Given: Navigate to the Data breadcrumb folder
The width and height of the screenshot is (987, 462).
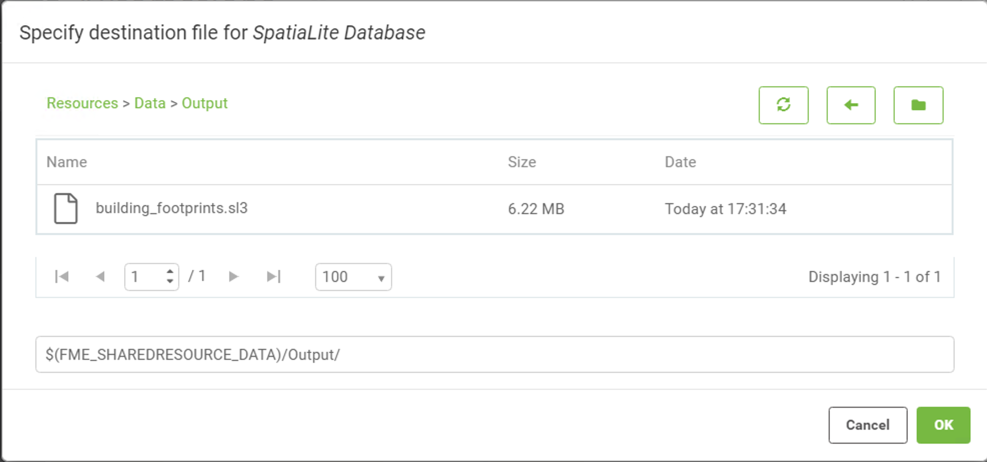Looking at the screenshot, I should [x=150, y=103].
